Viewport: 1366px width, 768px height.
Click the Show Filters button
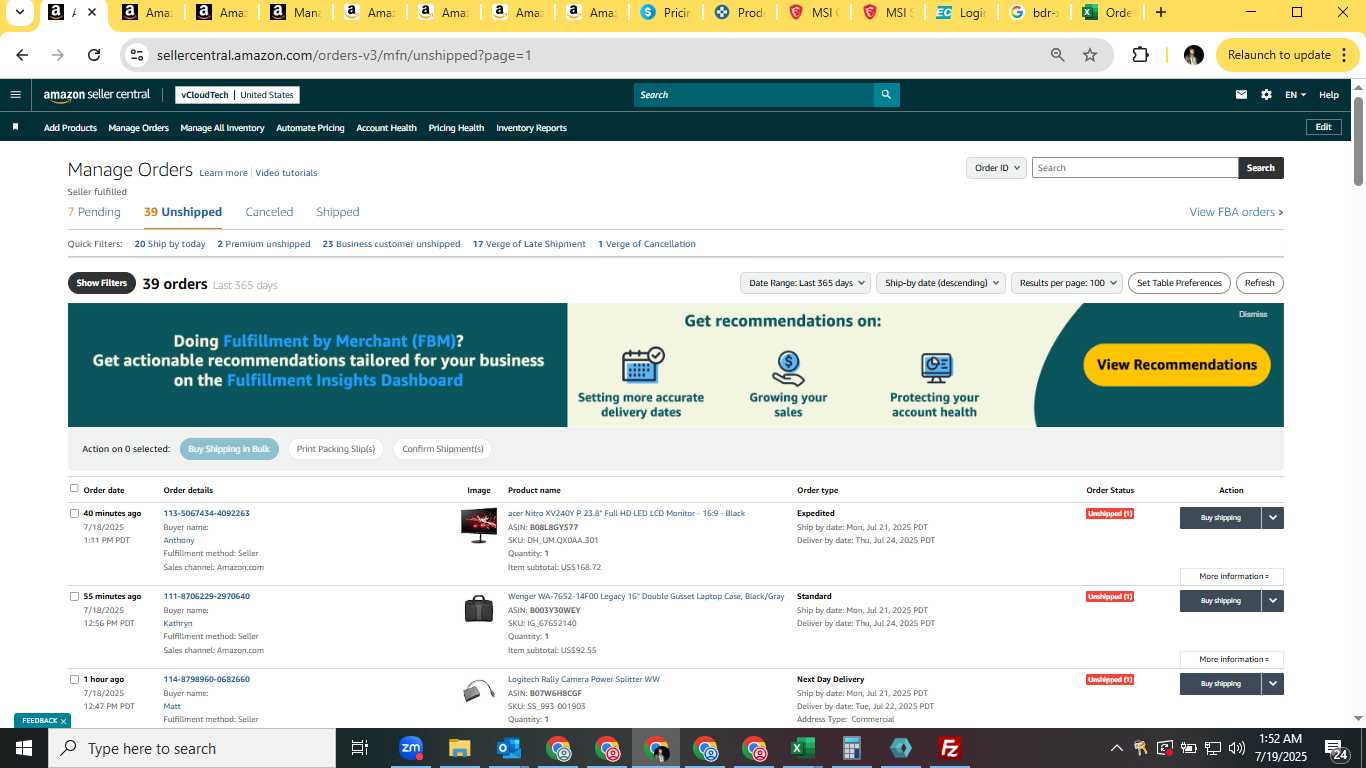tap(102, 283)
